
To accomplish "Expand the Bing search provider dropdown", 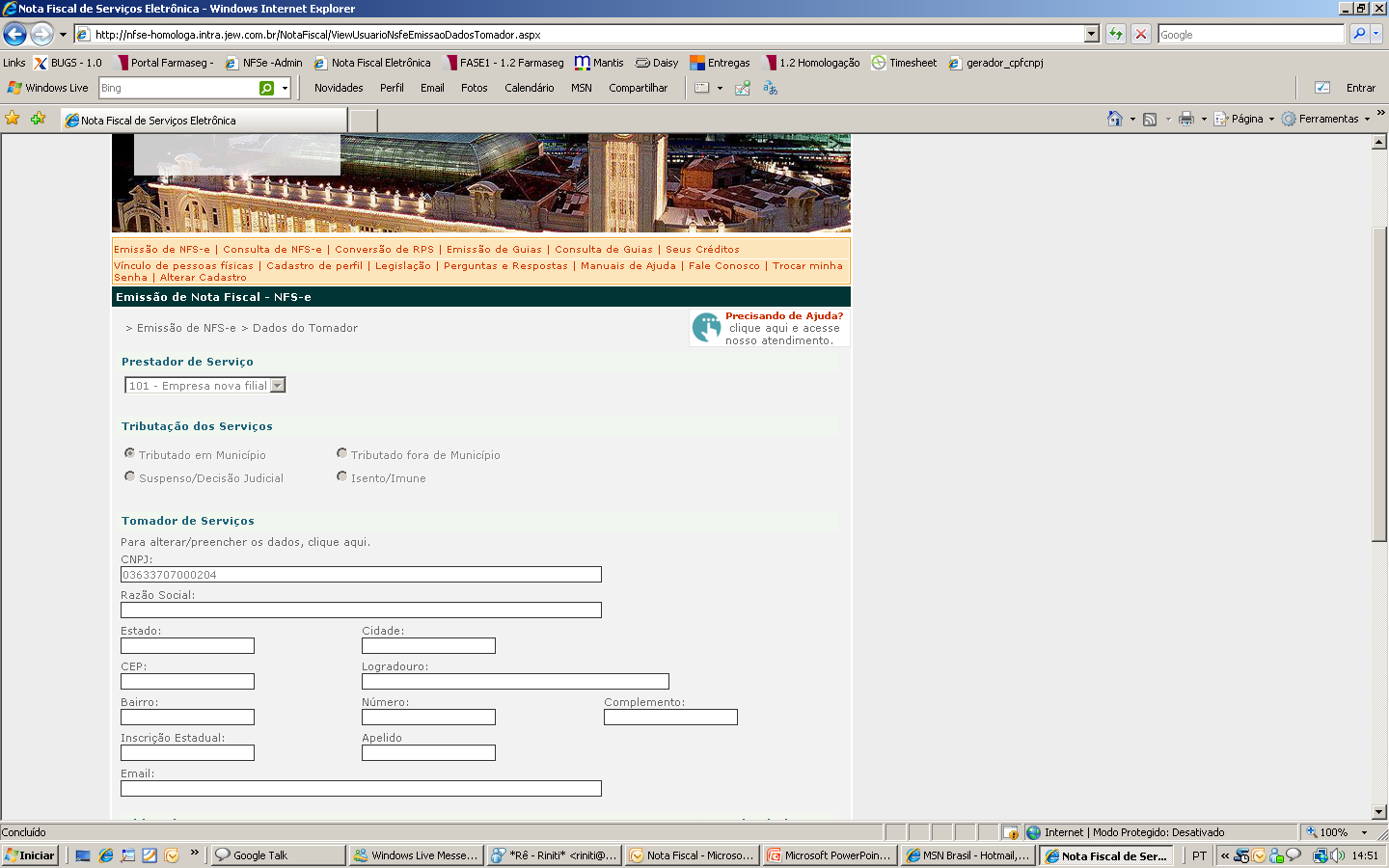I will pos(285,88).
